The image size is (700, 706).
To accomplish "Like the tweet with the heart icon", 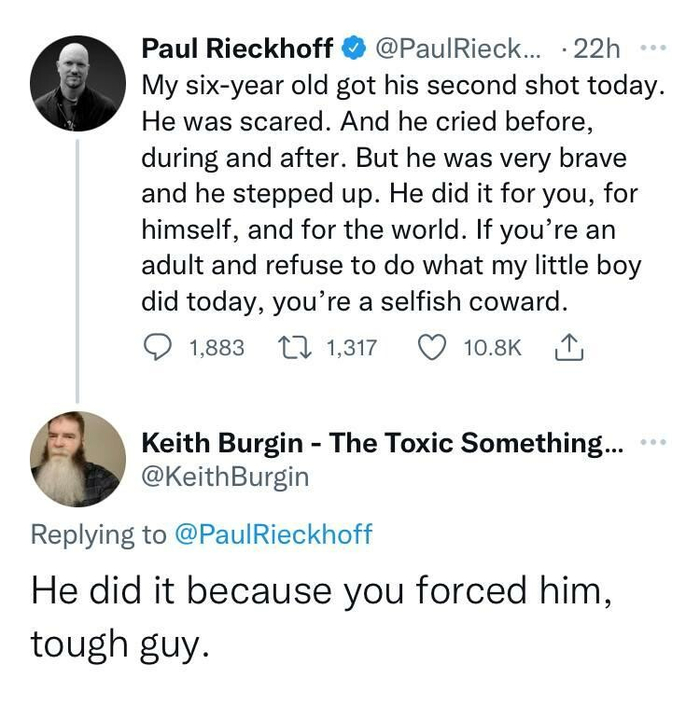I will click(433, 347).
